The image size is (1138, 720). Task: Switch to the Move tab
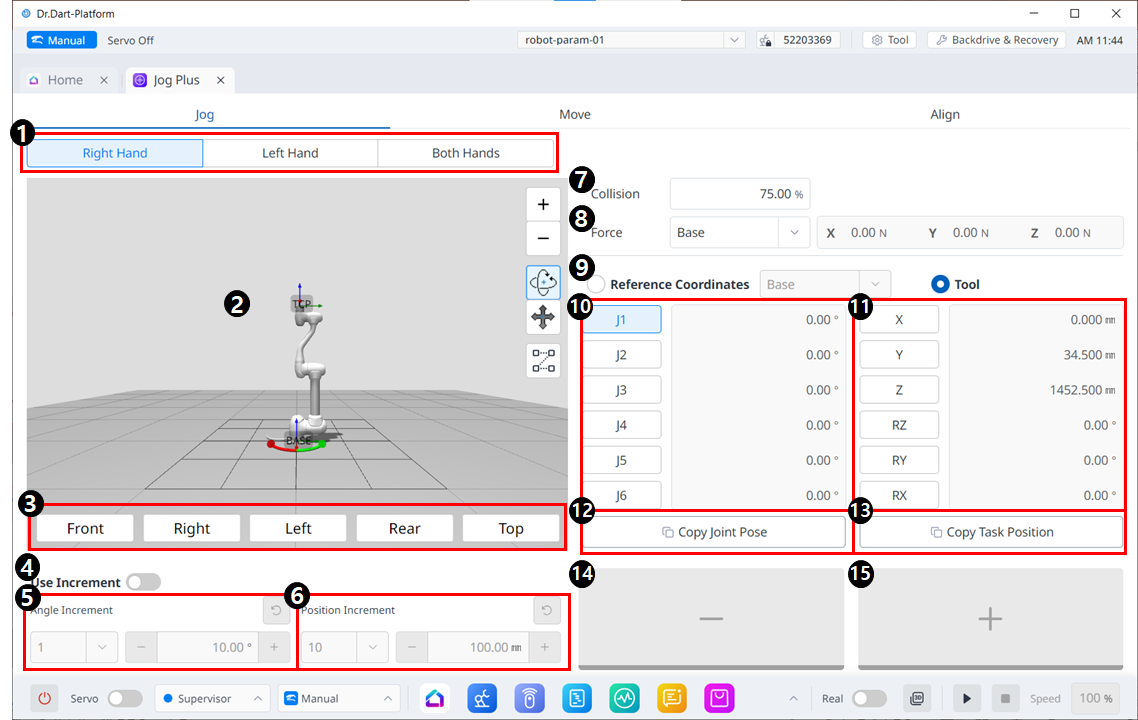pyautogui.click(x=574, y=114)
